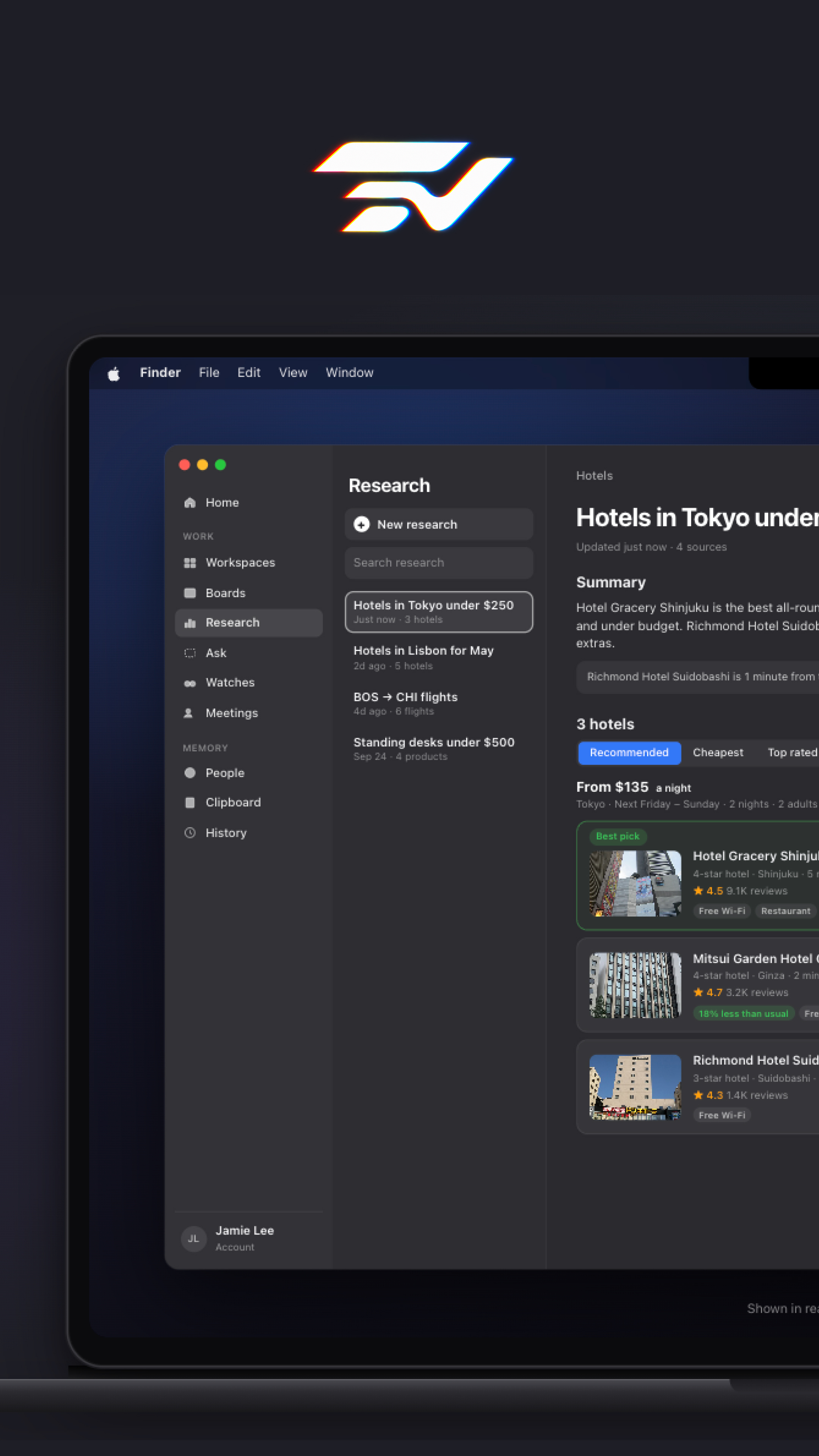Select the Recommended sort tab
This screenshot has width=819, height=1456.
point(629,752)
